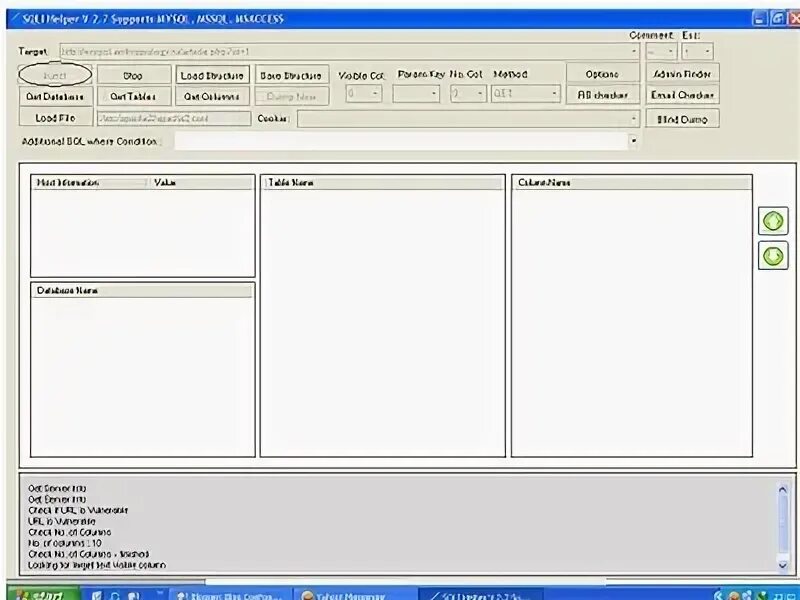The width and height of the screenshot is (800, 600).
Task: Open the Target URL dropdown arrow
Action: tap(634, 51)
